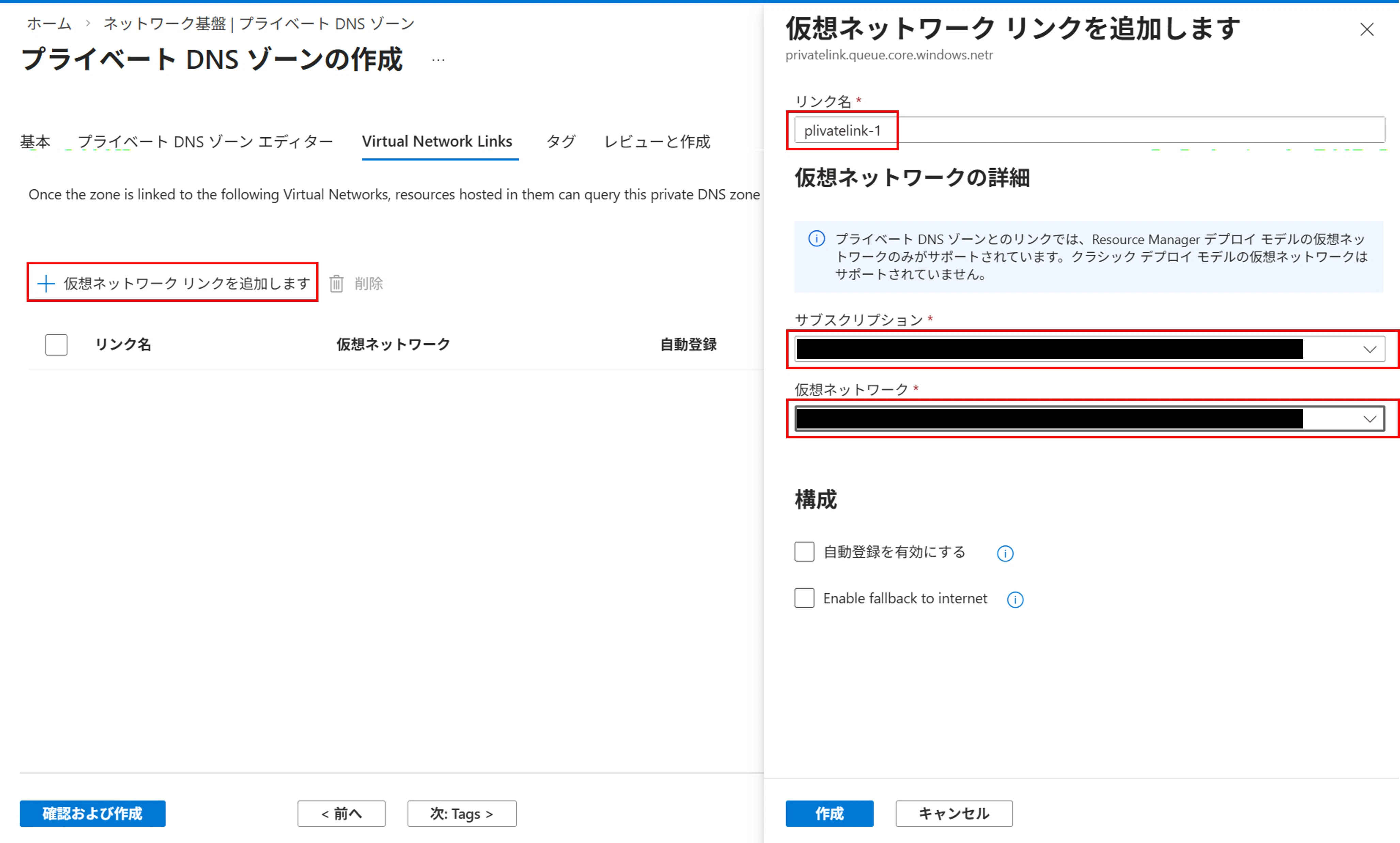Select the trash icon next to 削除

(x=336, y=283)
